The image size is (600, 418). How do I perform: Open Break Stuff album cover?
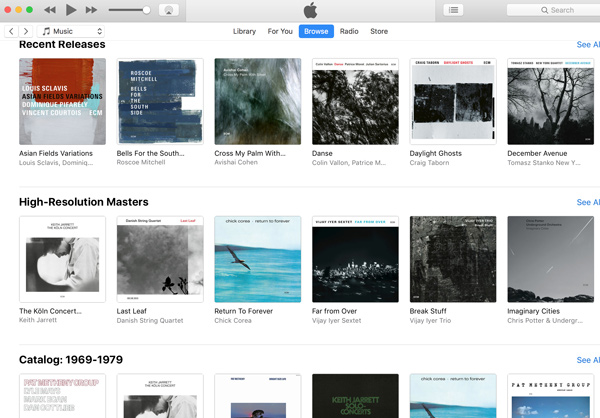pos(453,259)
